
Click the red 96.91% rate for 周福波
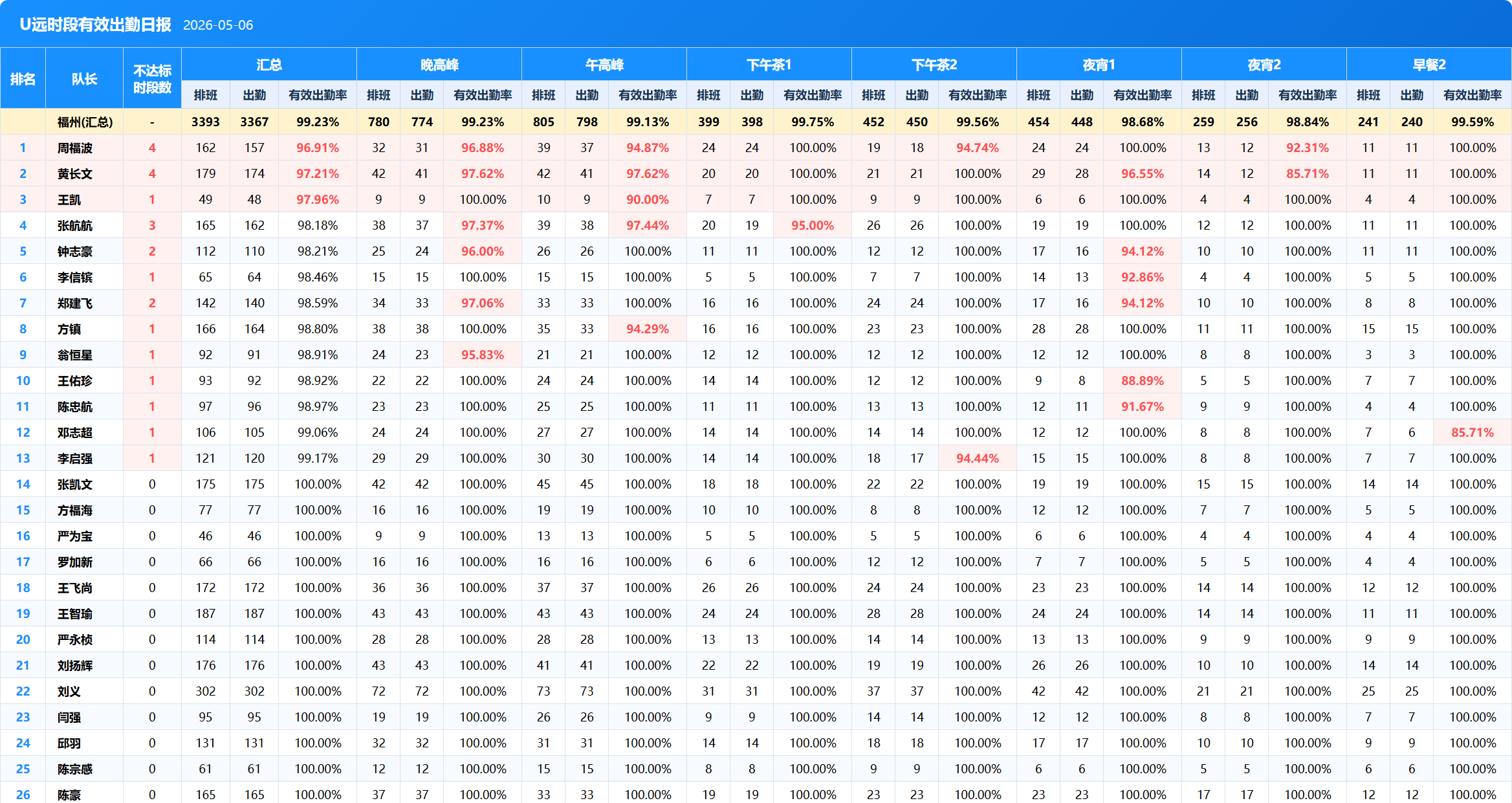[x=318, y=148]
